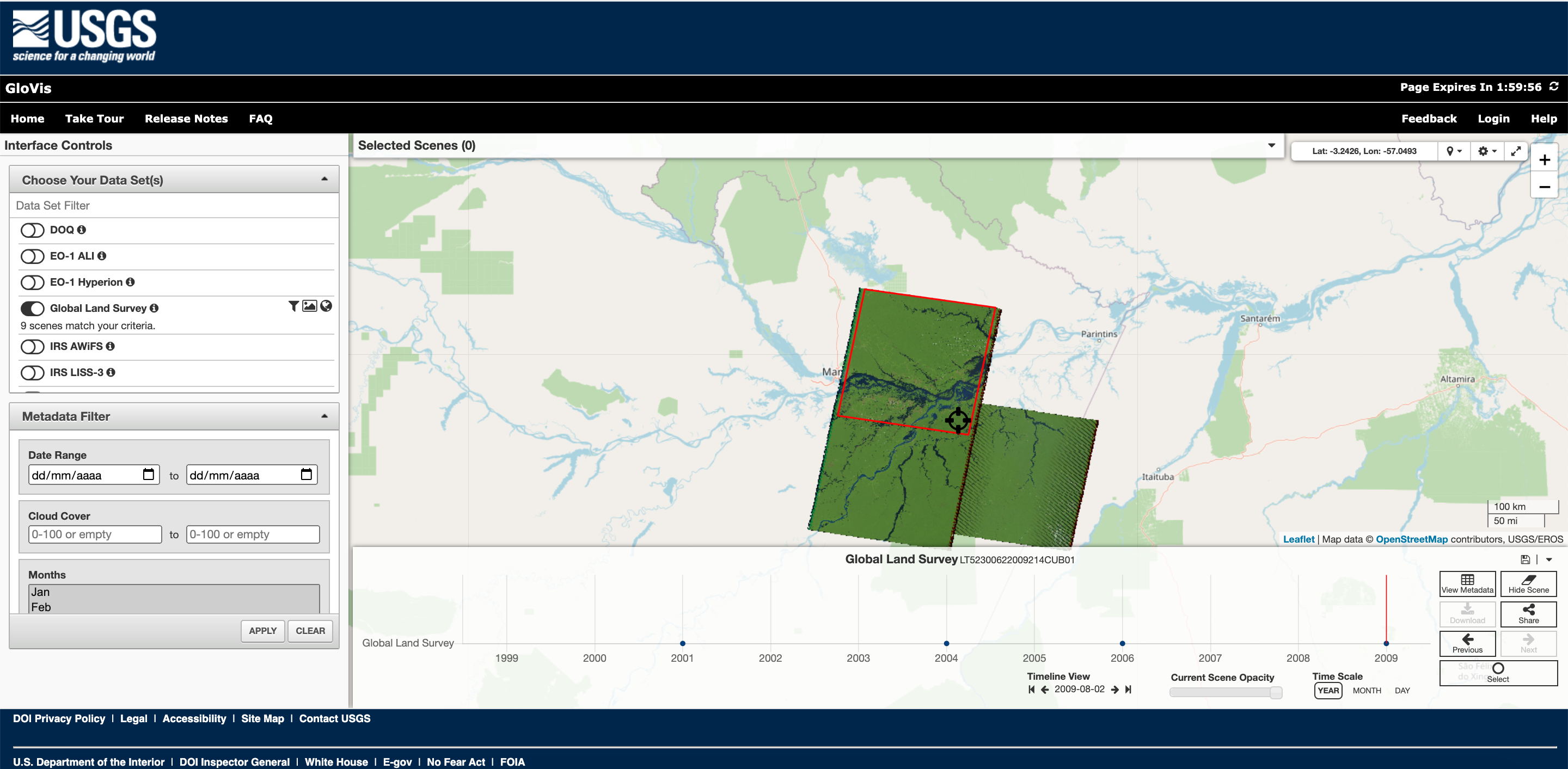
Task: Open Global Land Survey info icon
Action: tap(154, 309)
